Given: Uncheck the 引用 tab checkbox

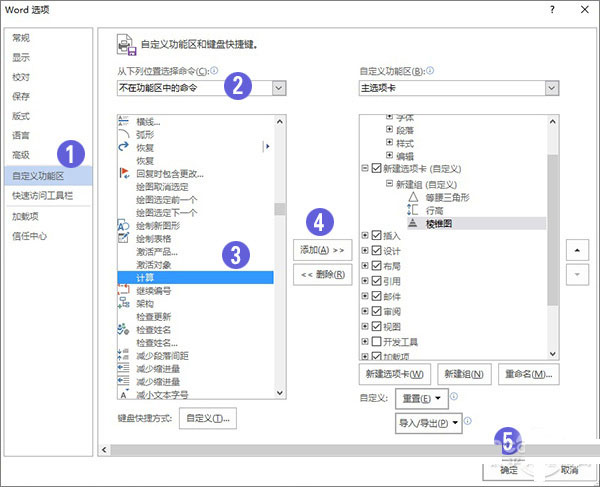Looking at the screenshot, I should [377, 280].
